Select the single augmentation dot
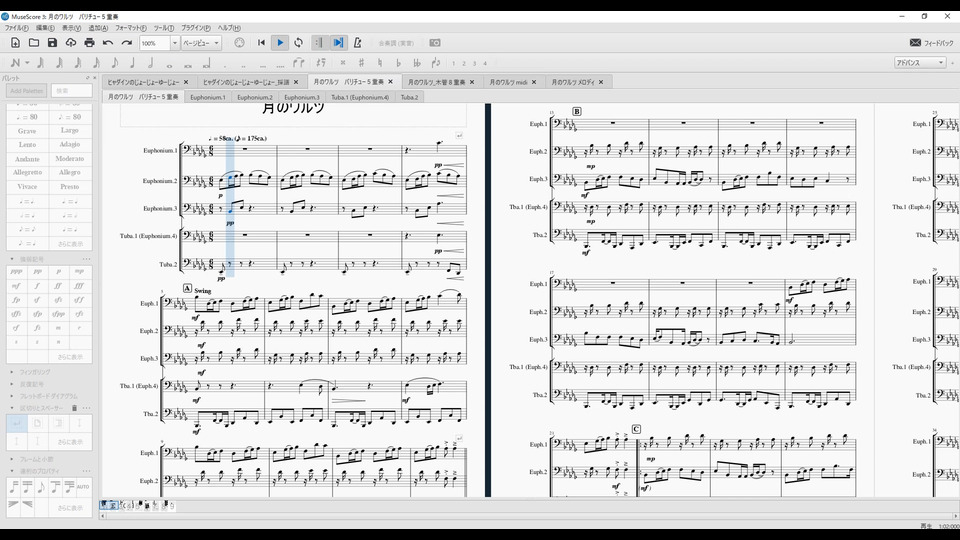The image size is (960, 540). (225, 64)
